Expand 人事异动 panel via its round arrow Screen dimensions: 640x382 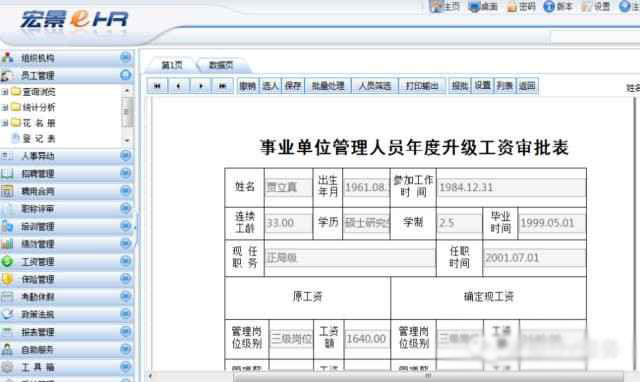(x=126, y=155)
